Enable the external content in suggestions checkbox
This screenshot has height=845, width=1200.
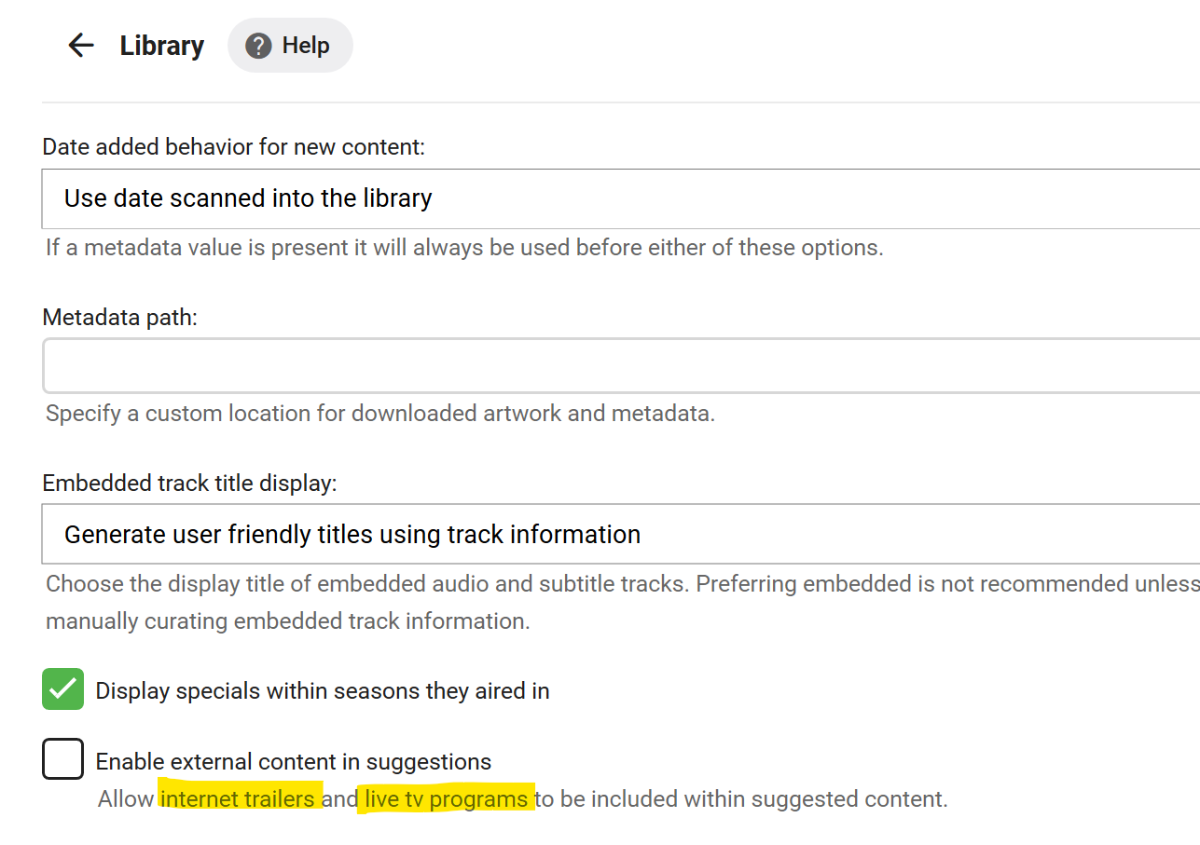pos(63,760)
